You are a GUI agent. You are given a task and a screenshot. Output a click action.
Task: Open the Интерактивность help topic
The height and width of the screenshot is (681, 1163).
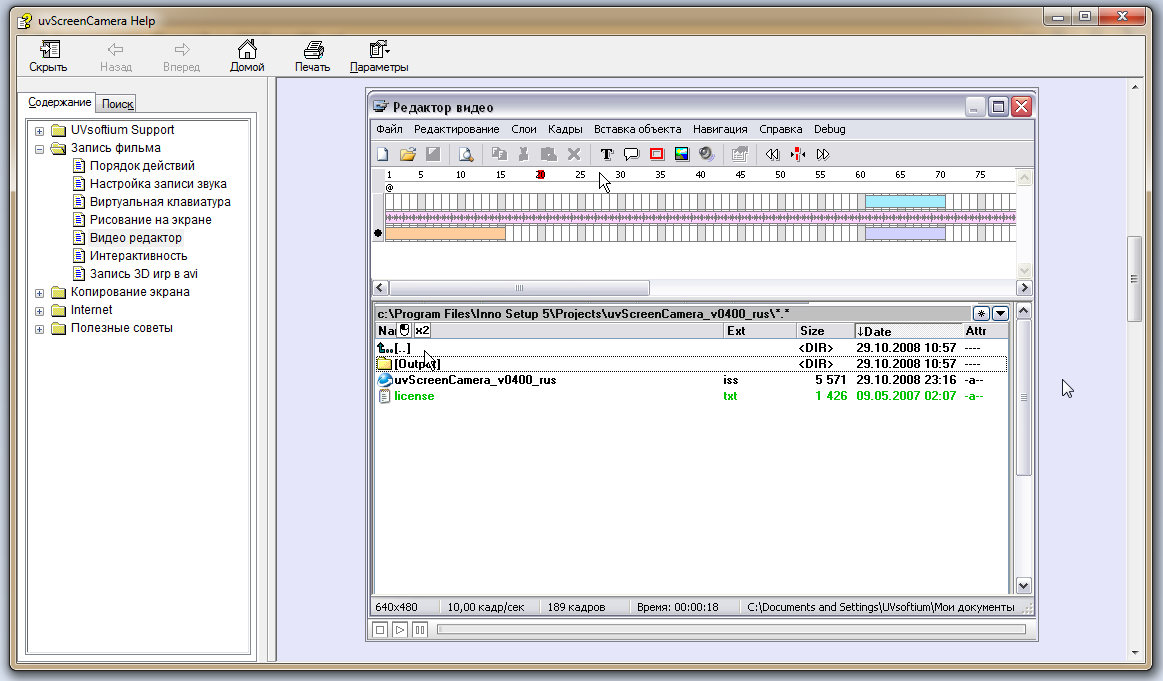pos(138,256)
